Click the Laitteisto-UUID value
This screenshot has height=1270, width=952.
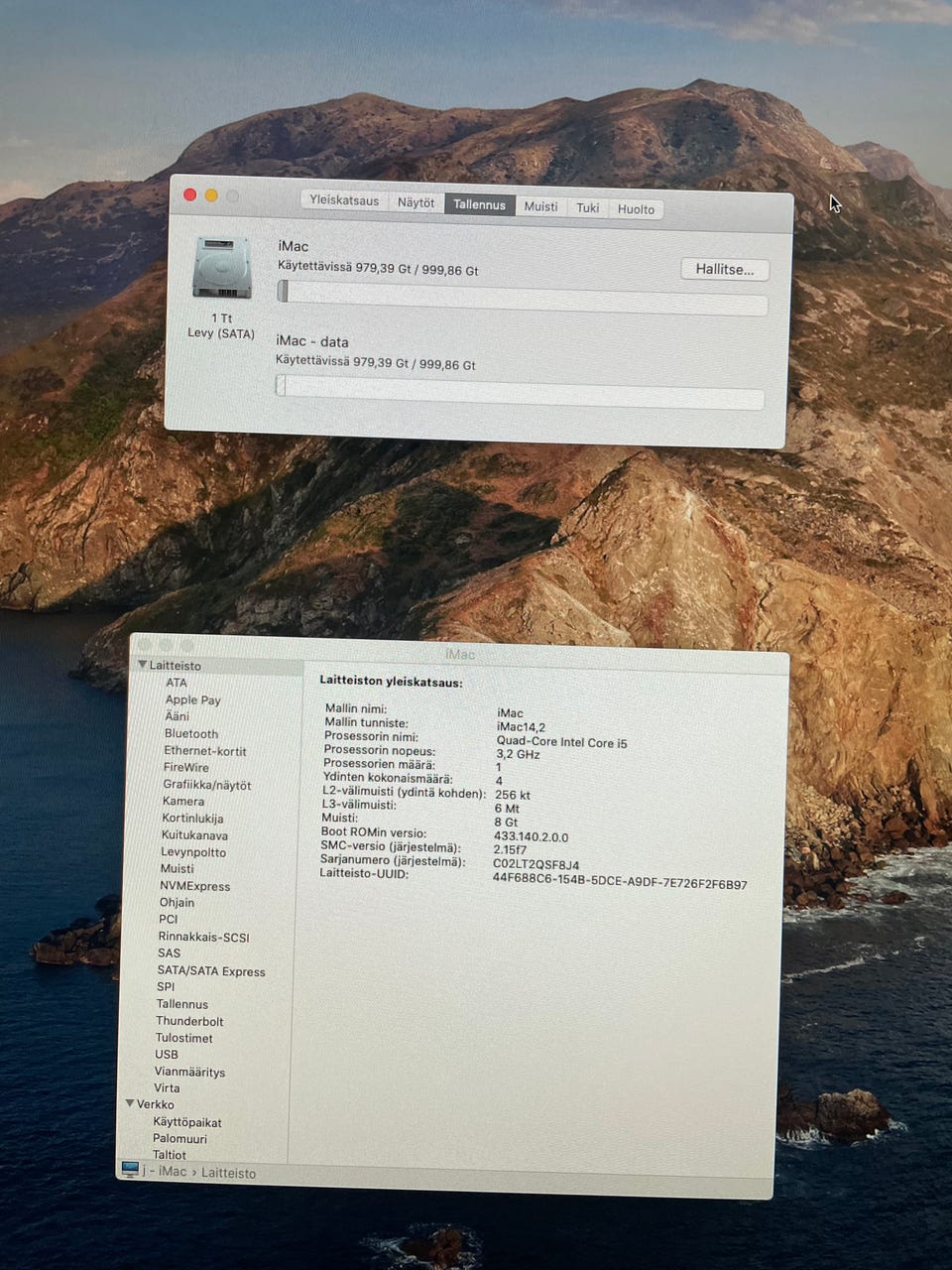tap(620, 882)
